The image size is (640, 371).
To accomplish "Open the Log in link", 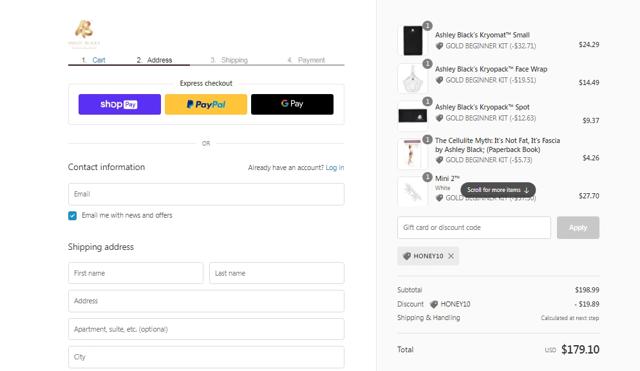I will pos(335,168).
